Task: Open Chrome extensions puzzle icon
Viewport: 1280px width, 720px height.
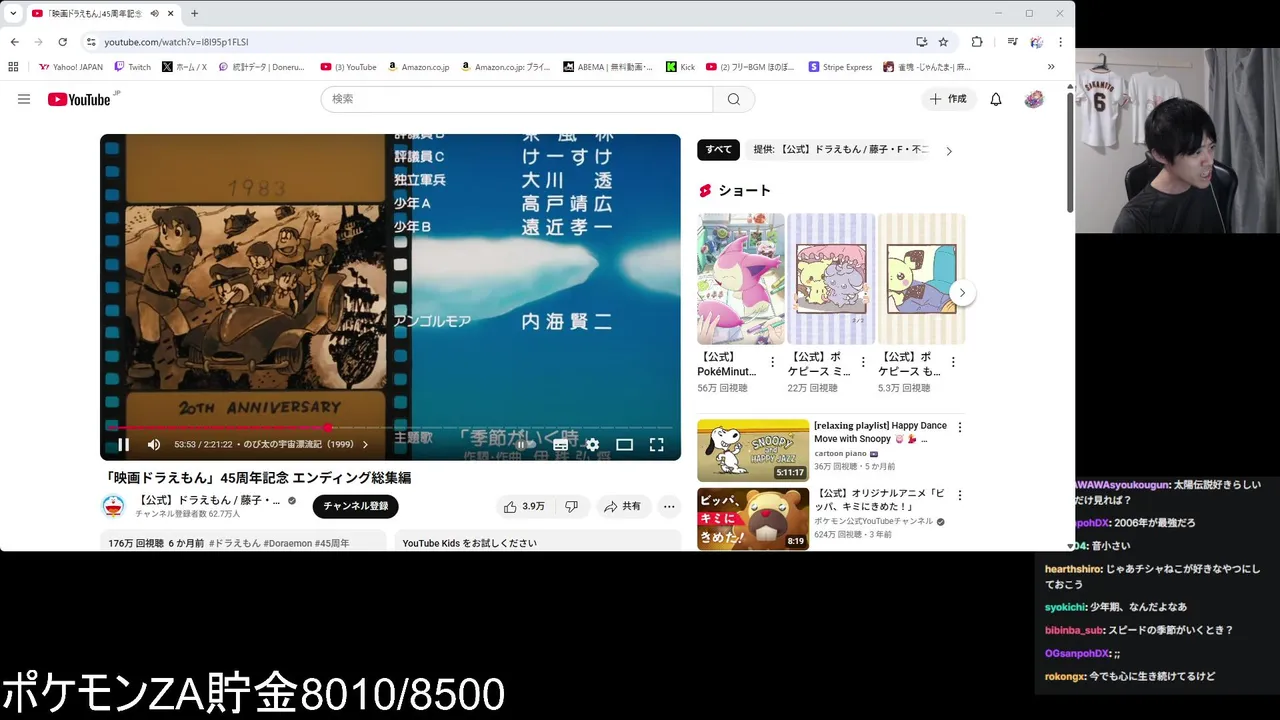Action: 977,42
